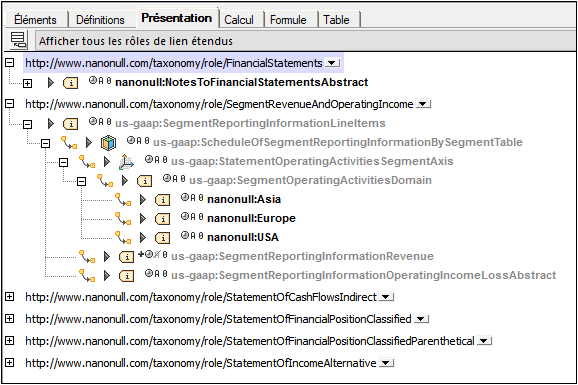The image size is (578, 385).
Task: Open the Définitions tab
Action: coord(100,19)
